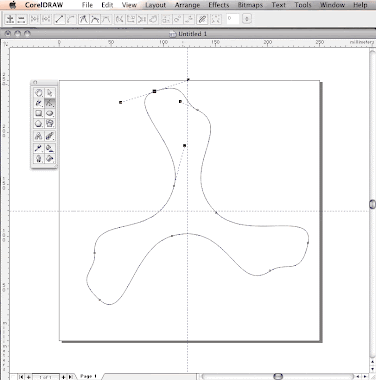Click the '1 of 1' page counter

[x=46, y=377]
